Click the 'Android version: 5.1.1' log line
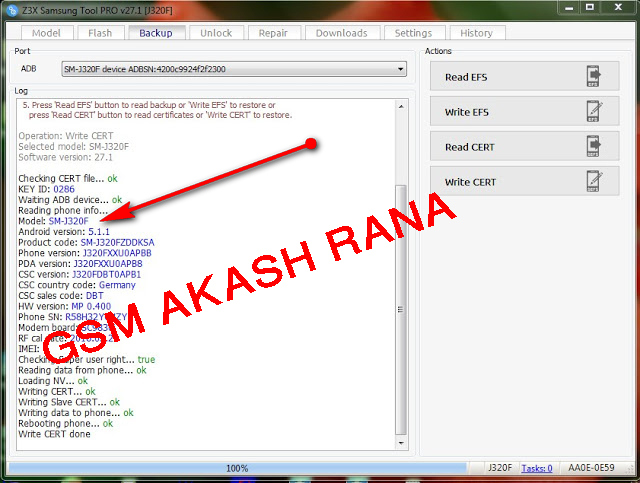The width and height of the screenshot is (640, 483). (64, 231)
